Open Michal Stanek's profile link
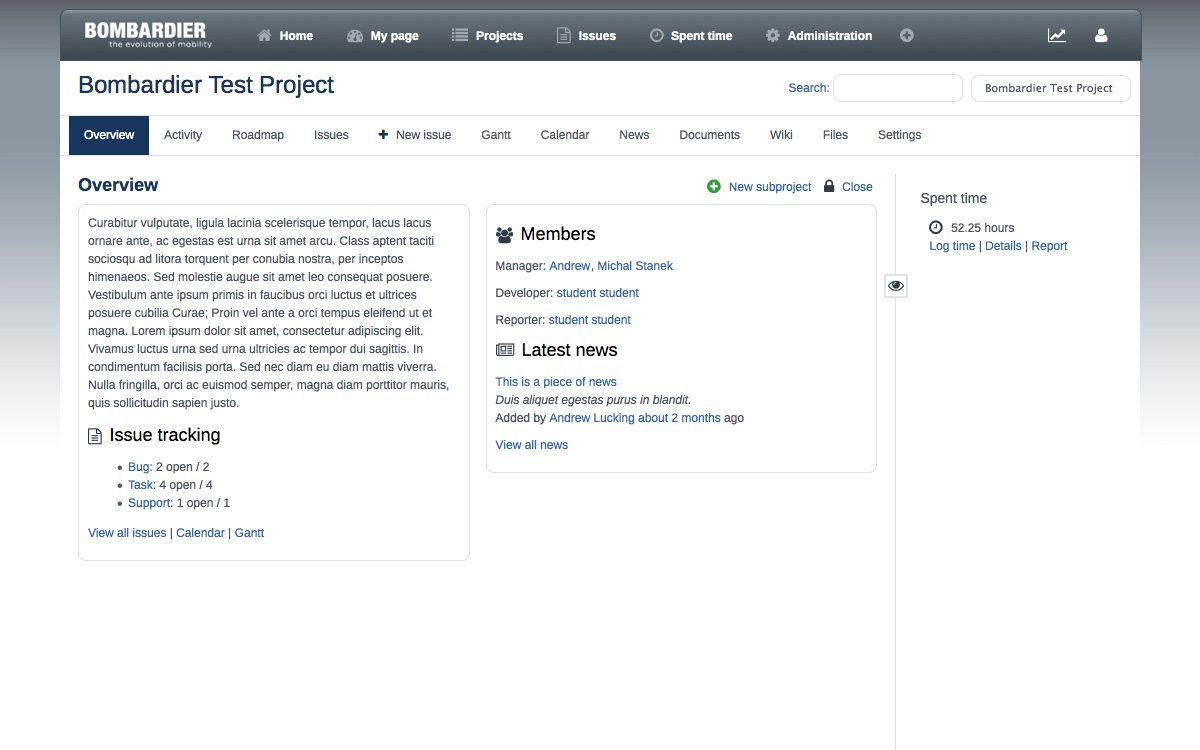Image resolution: width=1200 pixels, height=750 pixels. click(635, 266)
